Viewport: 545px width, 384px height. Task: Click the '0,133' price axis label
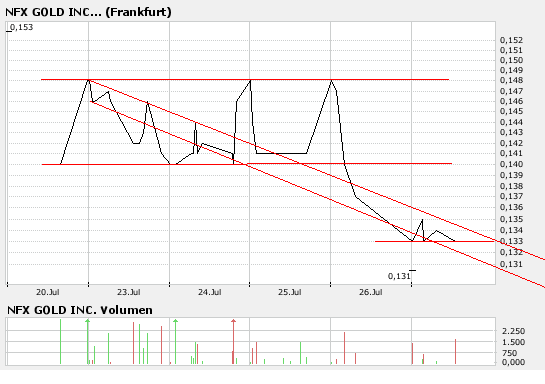[511, 241]
